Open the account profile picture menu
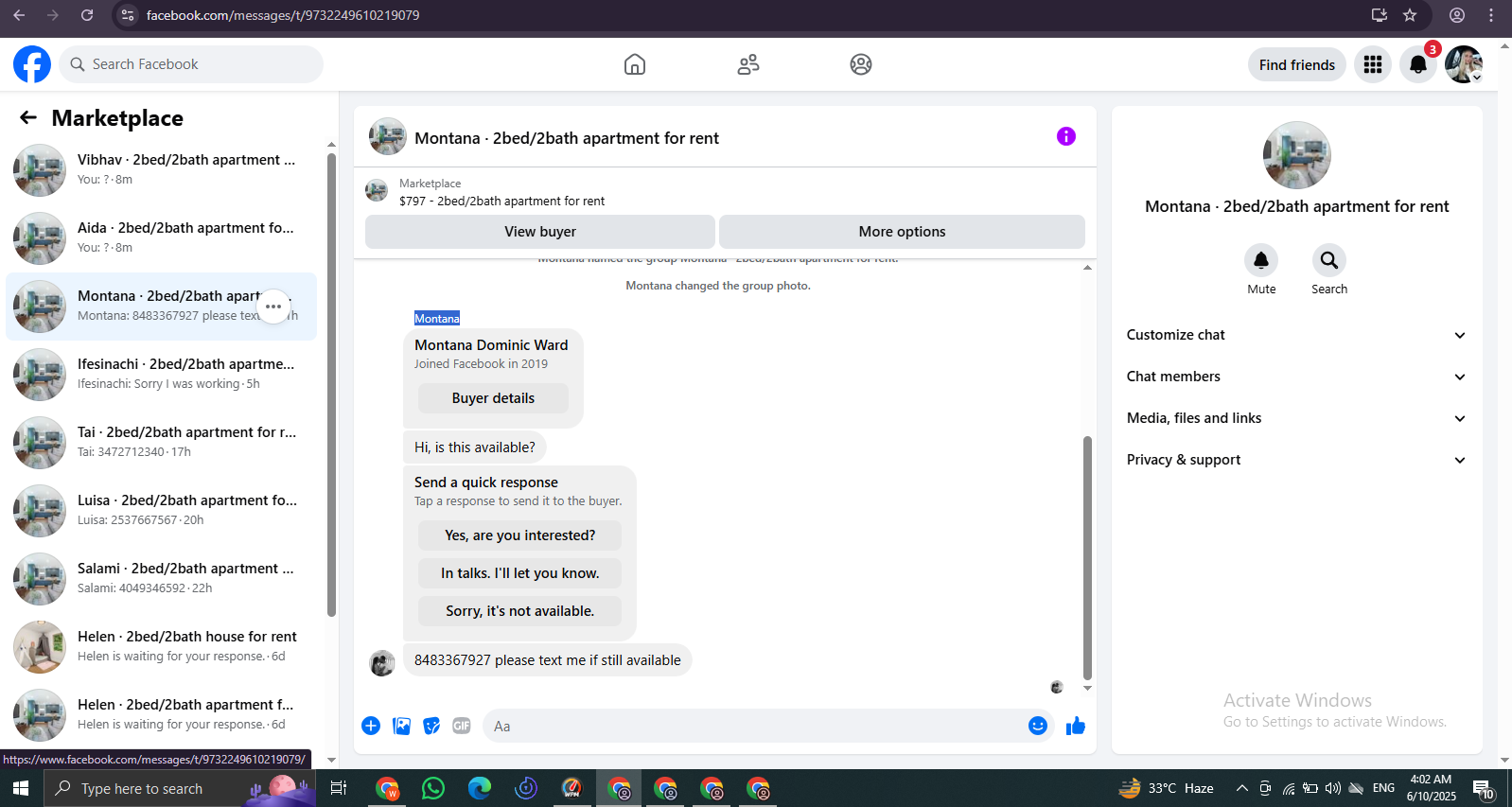1512x807 pixels. click(1464, 64)
